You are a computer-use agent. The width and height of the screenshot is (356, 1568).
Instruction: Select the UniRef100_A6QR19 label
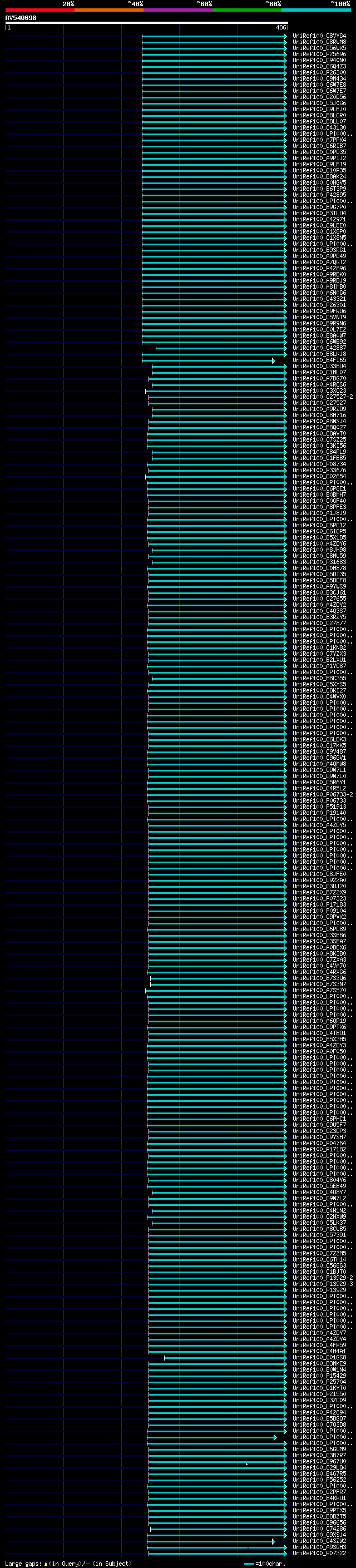click(x=319, y=1021)
